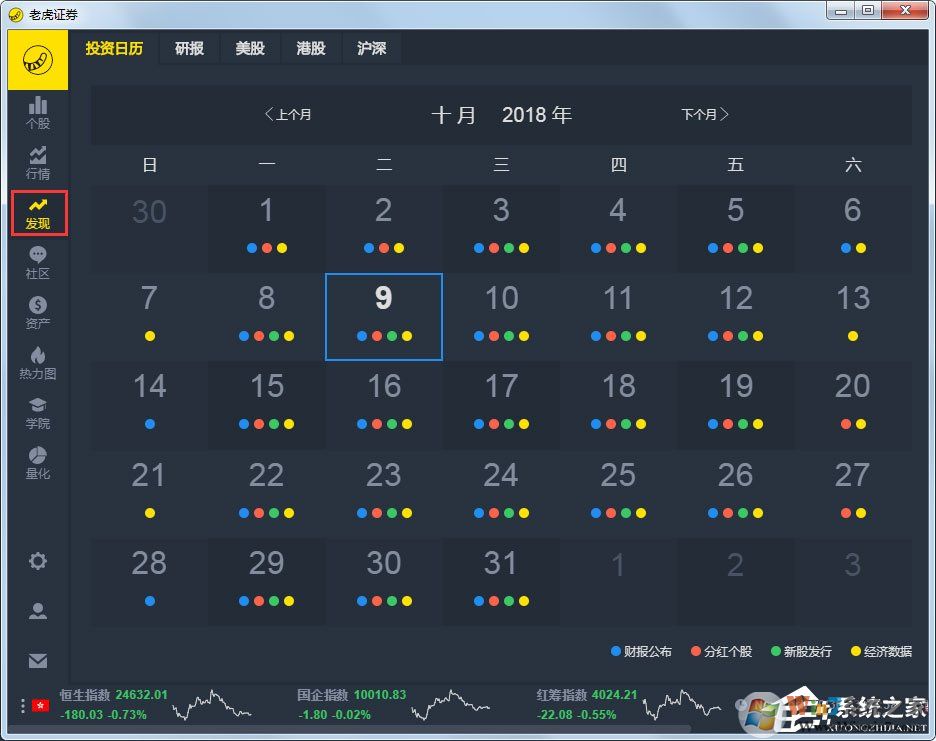Open the 社区 community panel
This screenshot has width=936, height=741.
37,261
